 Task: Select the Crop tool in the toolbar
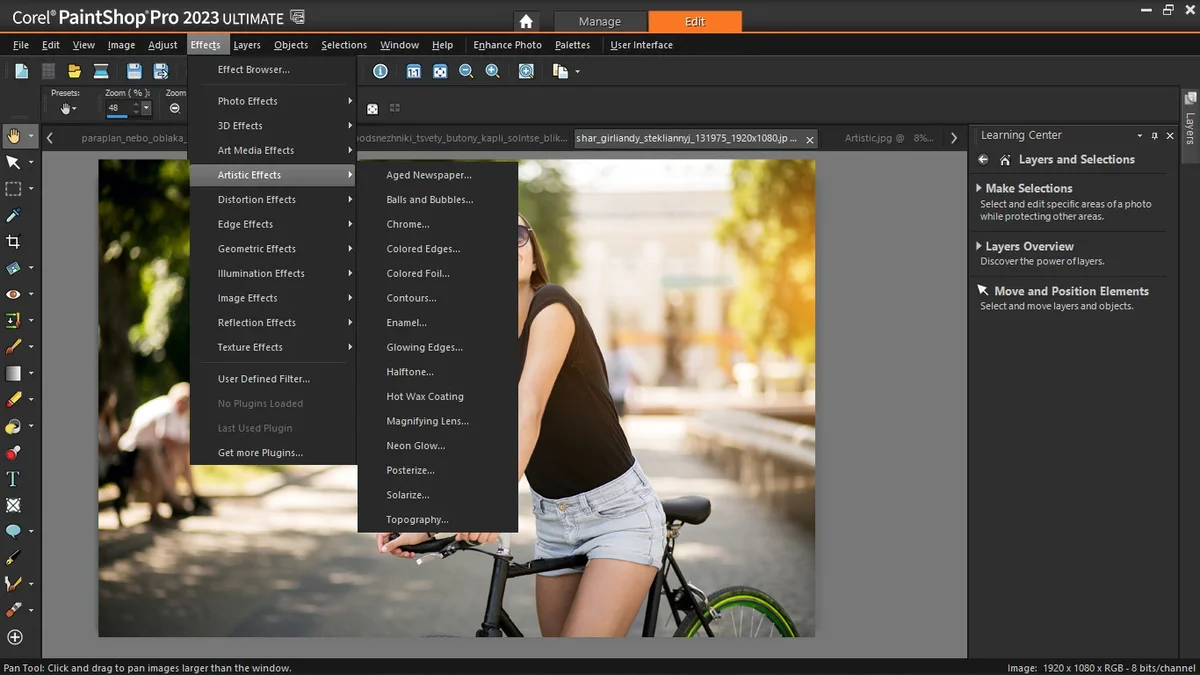pos(14,242)
